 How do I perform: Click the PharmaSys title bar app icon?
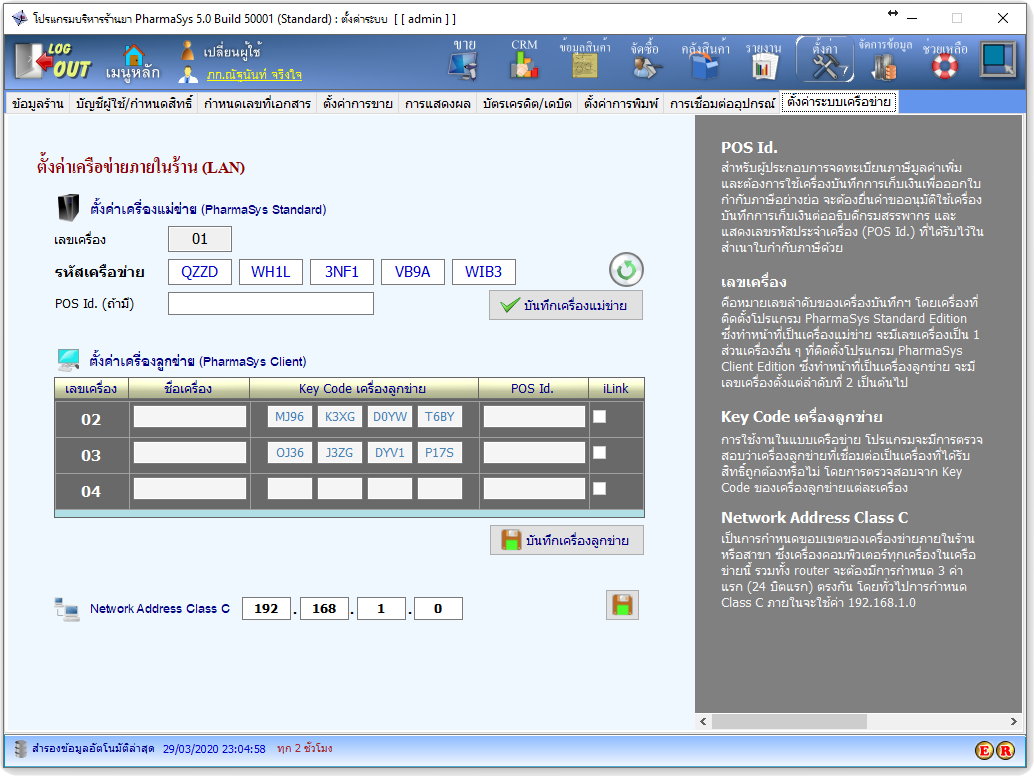coord(20,18)
